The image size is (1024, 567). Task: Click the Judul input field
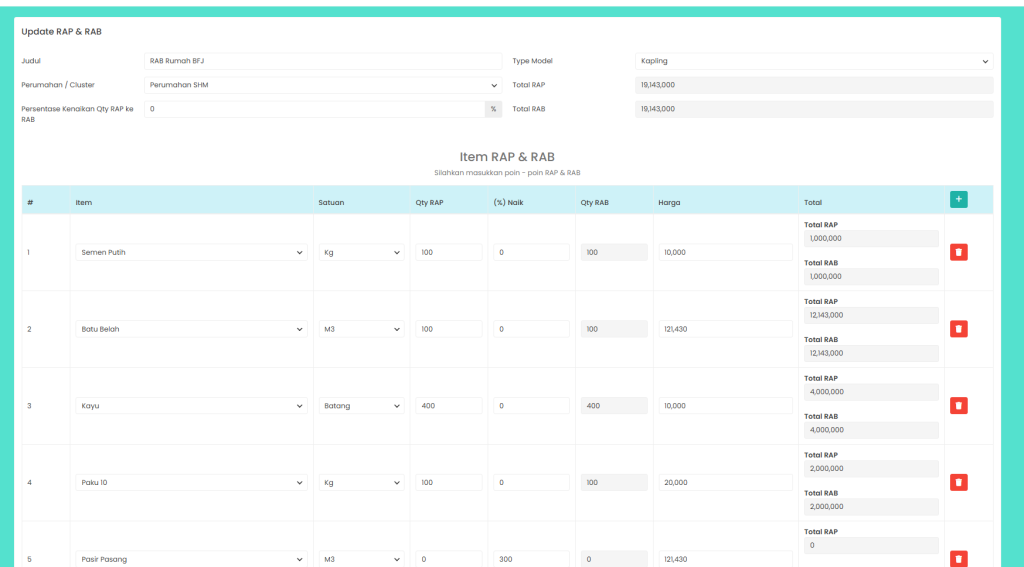[323, 61]
